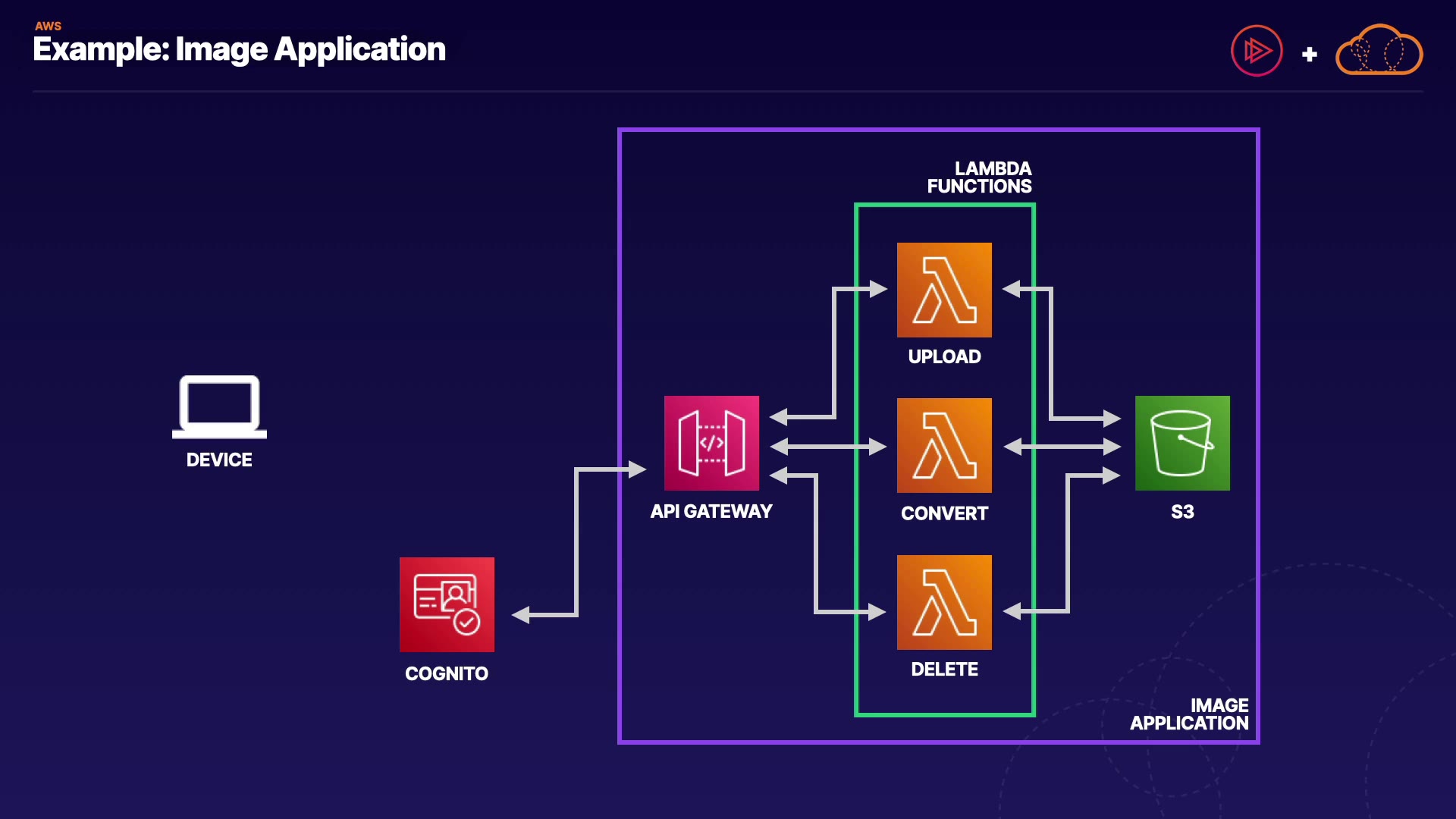Click the small AWS heading text
The width and height of the screenshot is (1456, 819).
(x=48, y=26)
